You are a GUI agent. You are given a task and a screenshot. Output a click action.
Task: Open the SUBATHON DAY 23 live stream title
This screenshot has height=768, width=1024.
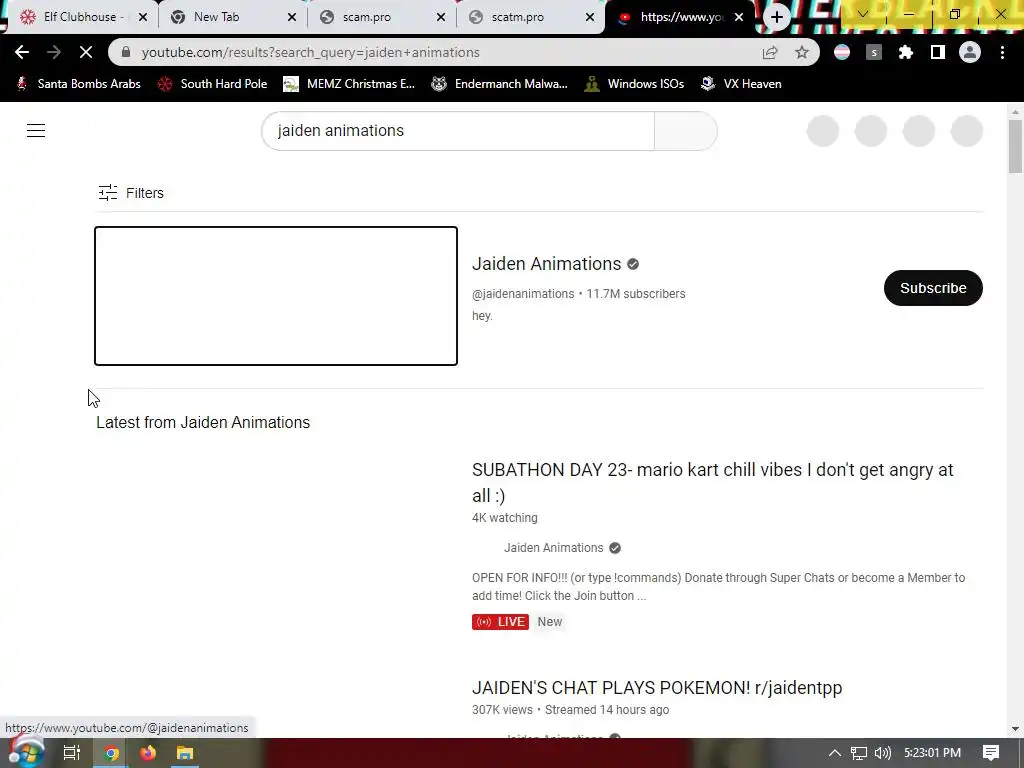click(x=712, y=483)
